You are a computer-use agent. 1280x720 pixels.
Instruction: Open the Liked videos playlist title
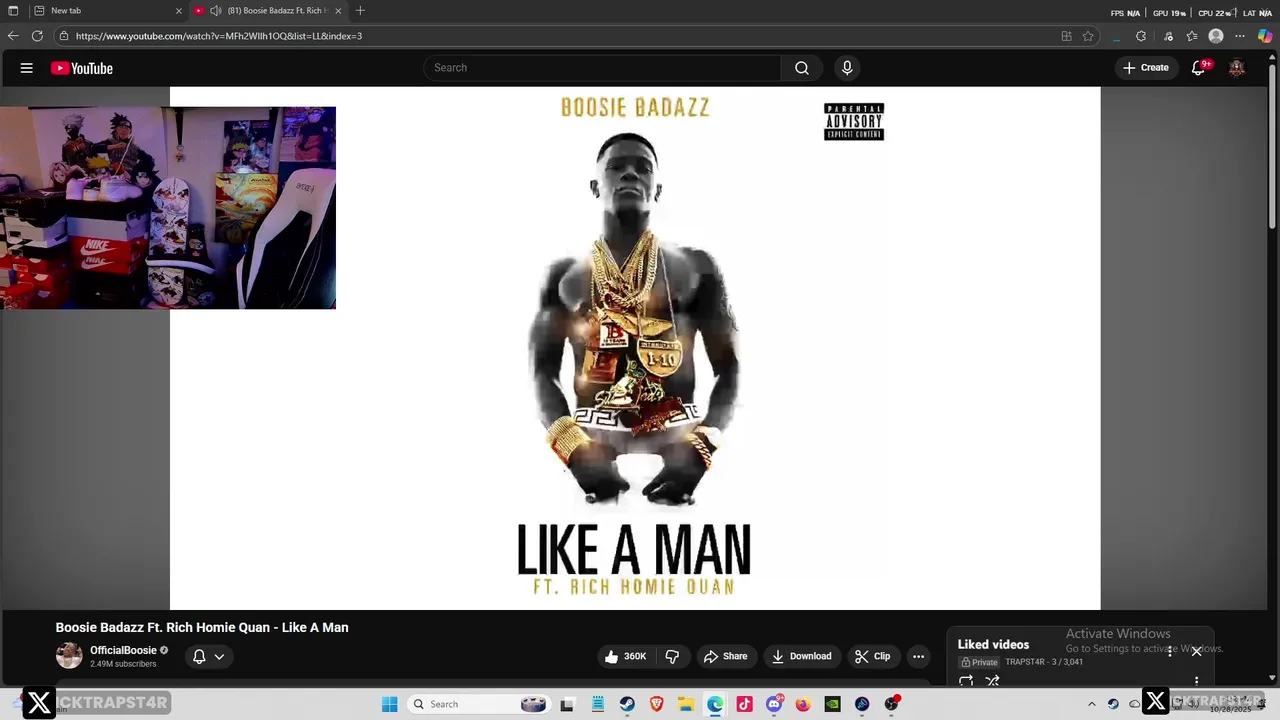[993, 644]
